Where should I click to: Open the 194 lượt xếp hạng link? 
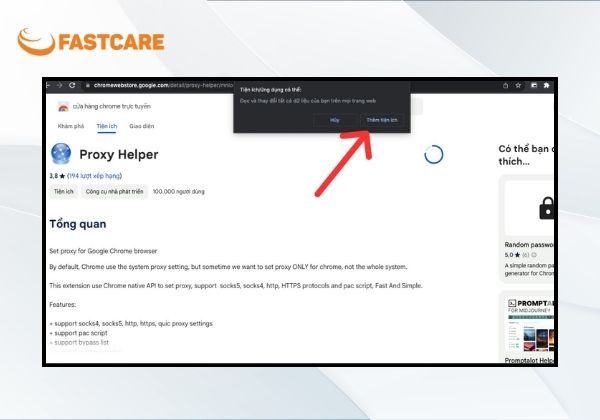coord(95,176)
